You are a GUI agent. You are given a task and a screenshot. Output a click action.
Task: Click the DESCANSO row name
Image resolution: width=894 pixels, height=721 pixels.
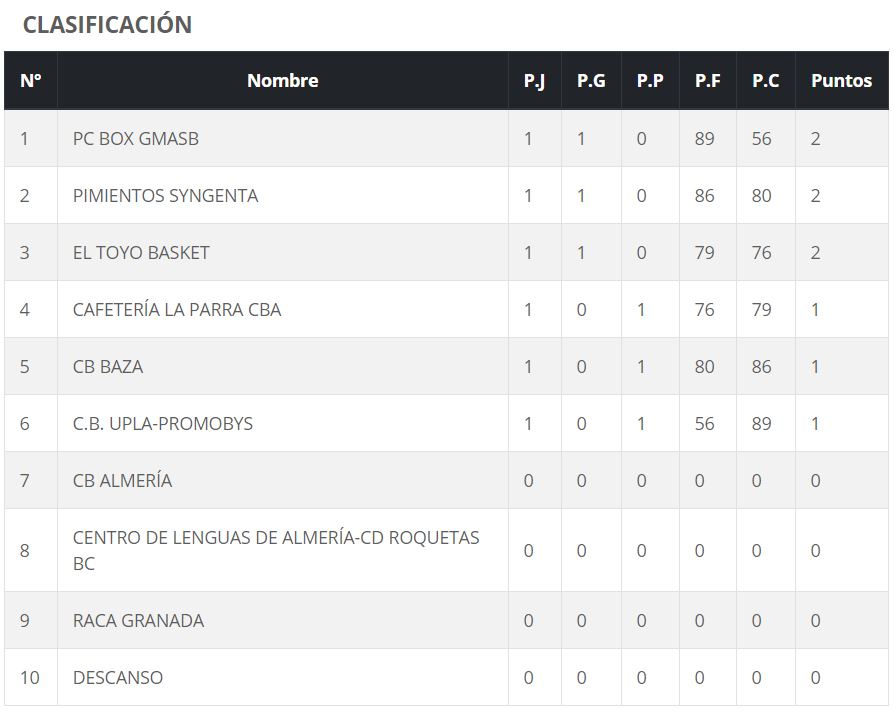pos(118,678)
